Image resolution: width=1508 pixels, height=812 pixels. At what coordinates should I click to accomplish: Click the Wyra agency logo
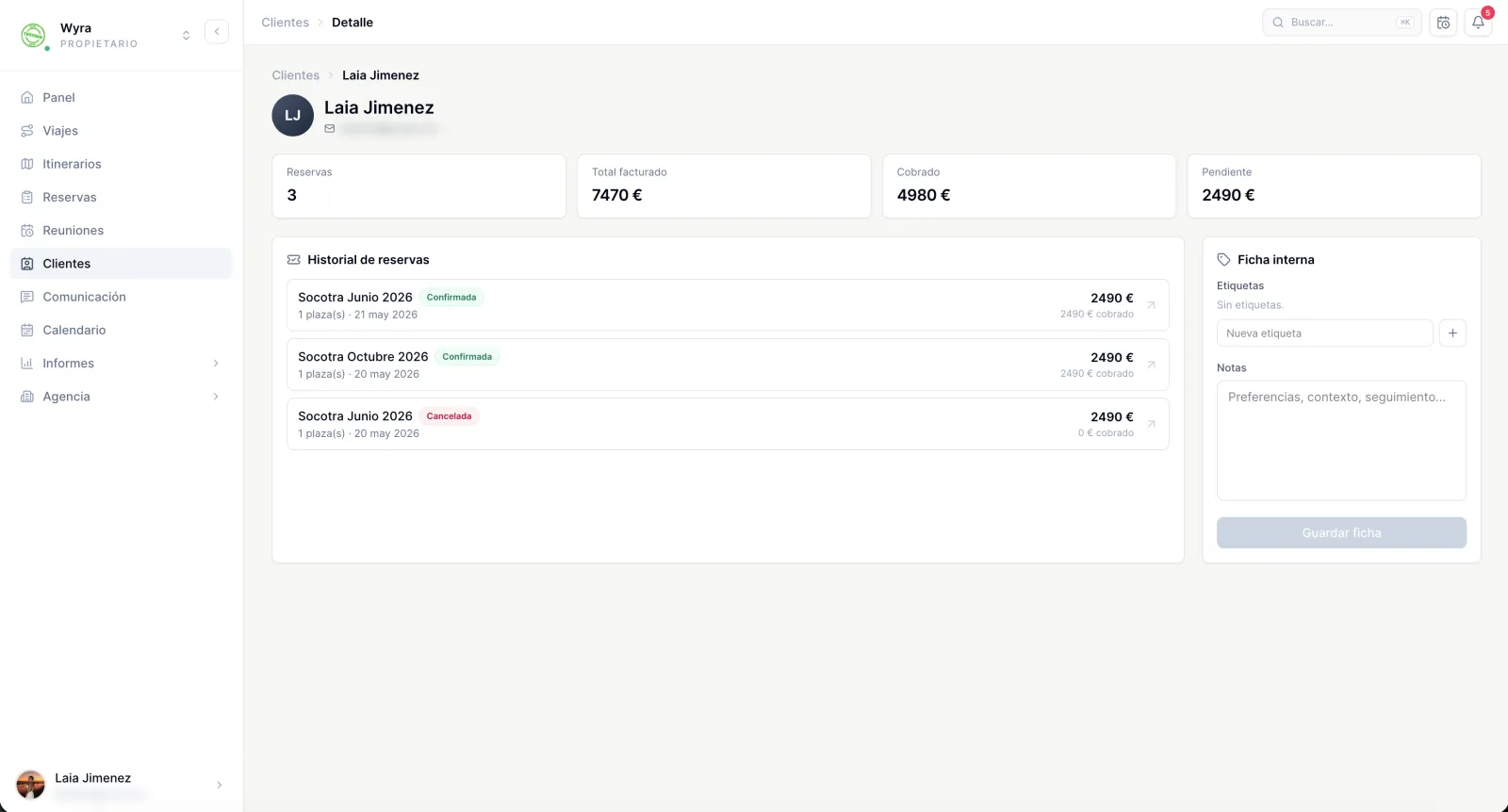click(x=33, y=35)
